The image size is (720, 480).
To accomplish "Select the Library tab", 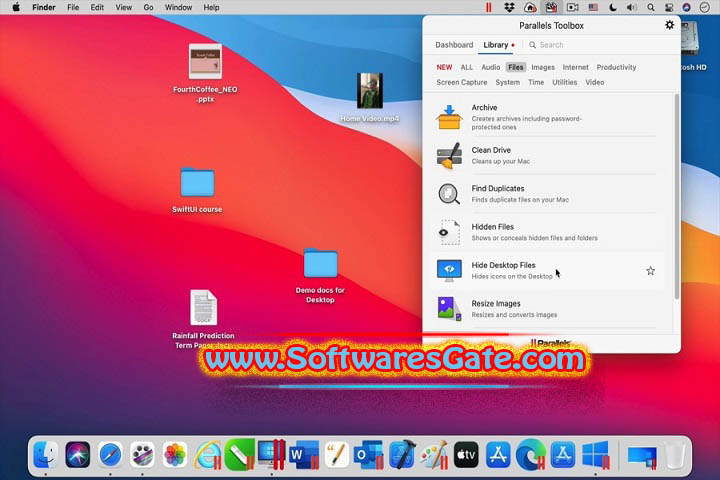I will tap(495, 45).
